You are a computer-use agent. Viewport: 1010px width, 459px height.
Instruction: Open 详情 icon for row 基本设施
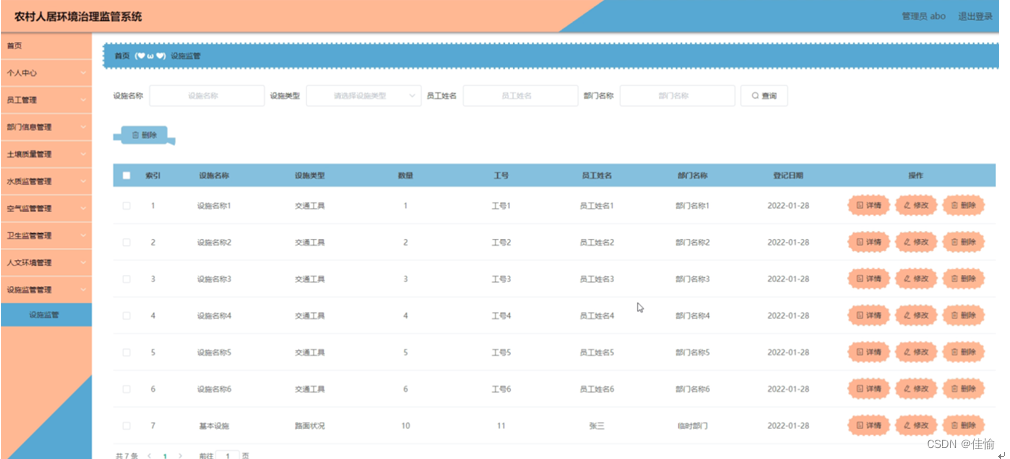coord(859,426)
